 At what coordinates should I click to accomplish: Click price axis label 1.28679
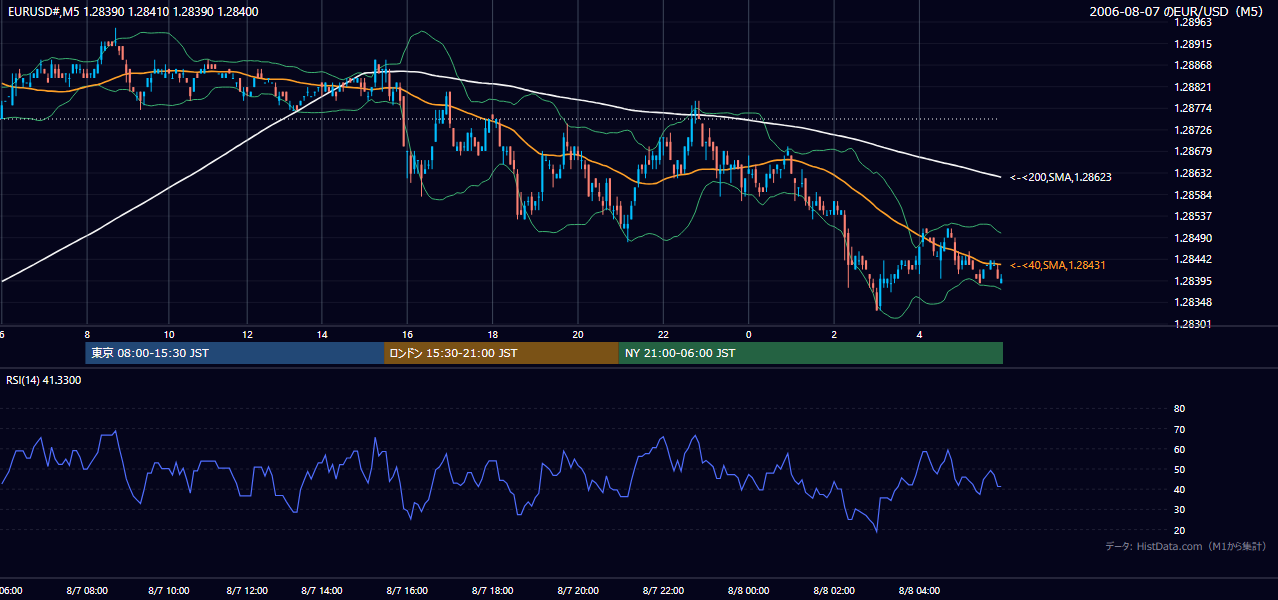tap(1191, 151)
